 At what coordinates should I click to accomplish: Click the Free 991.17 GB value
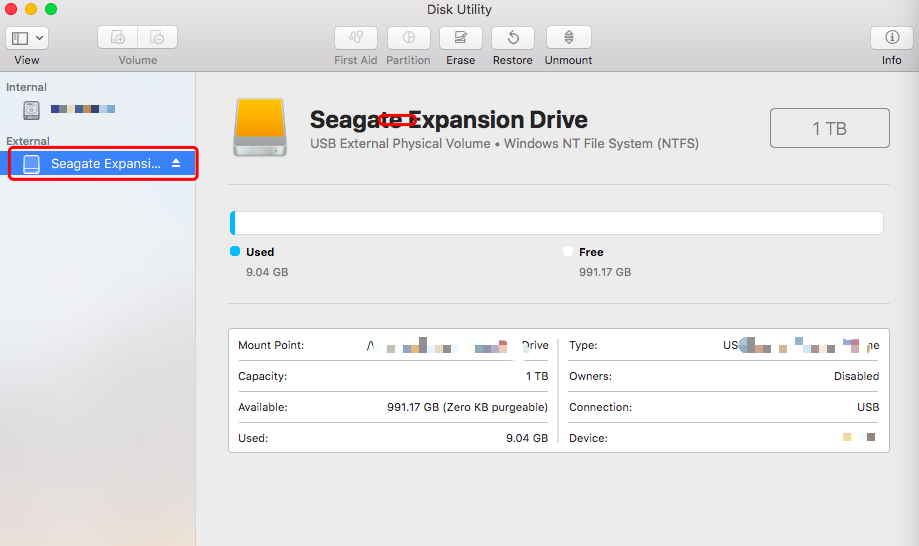point(605,272)
